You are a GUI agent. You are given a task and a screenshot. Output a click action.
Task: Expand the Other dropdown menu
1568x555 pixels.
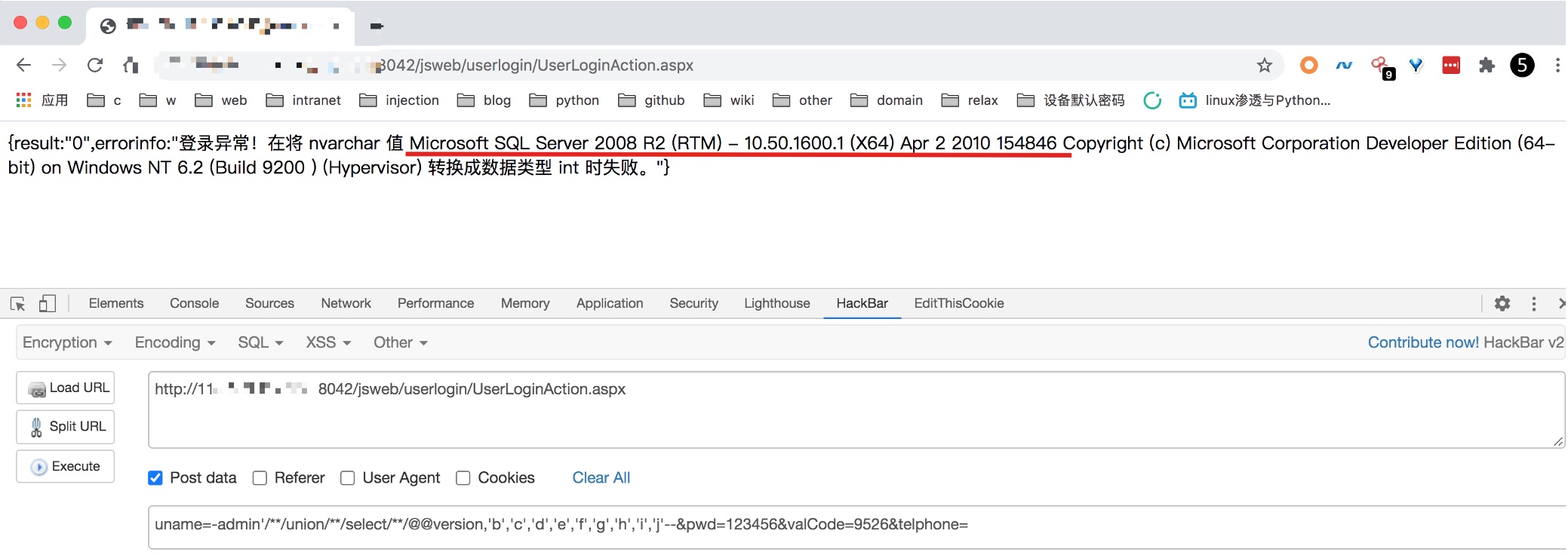(401, 343)
